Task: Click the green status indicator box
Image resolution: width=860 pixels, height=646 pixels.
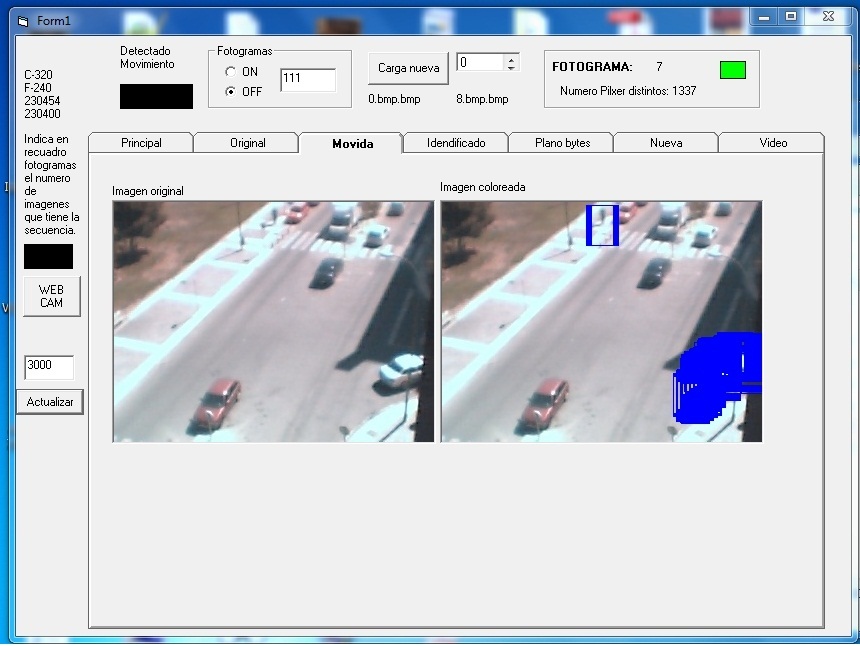Action: point(733,70)
